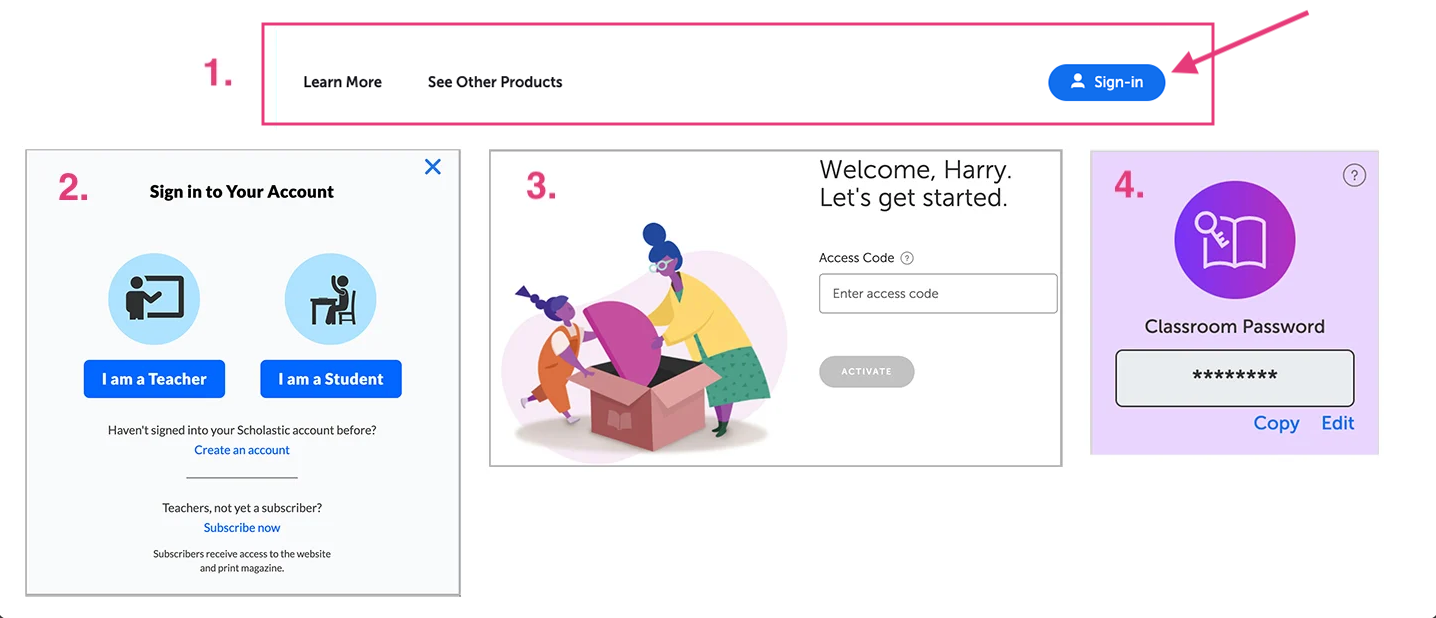Click the masked Classroom Password field
The width and height of the screenshot is (1436, 618).
point(1234,378)
